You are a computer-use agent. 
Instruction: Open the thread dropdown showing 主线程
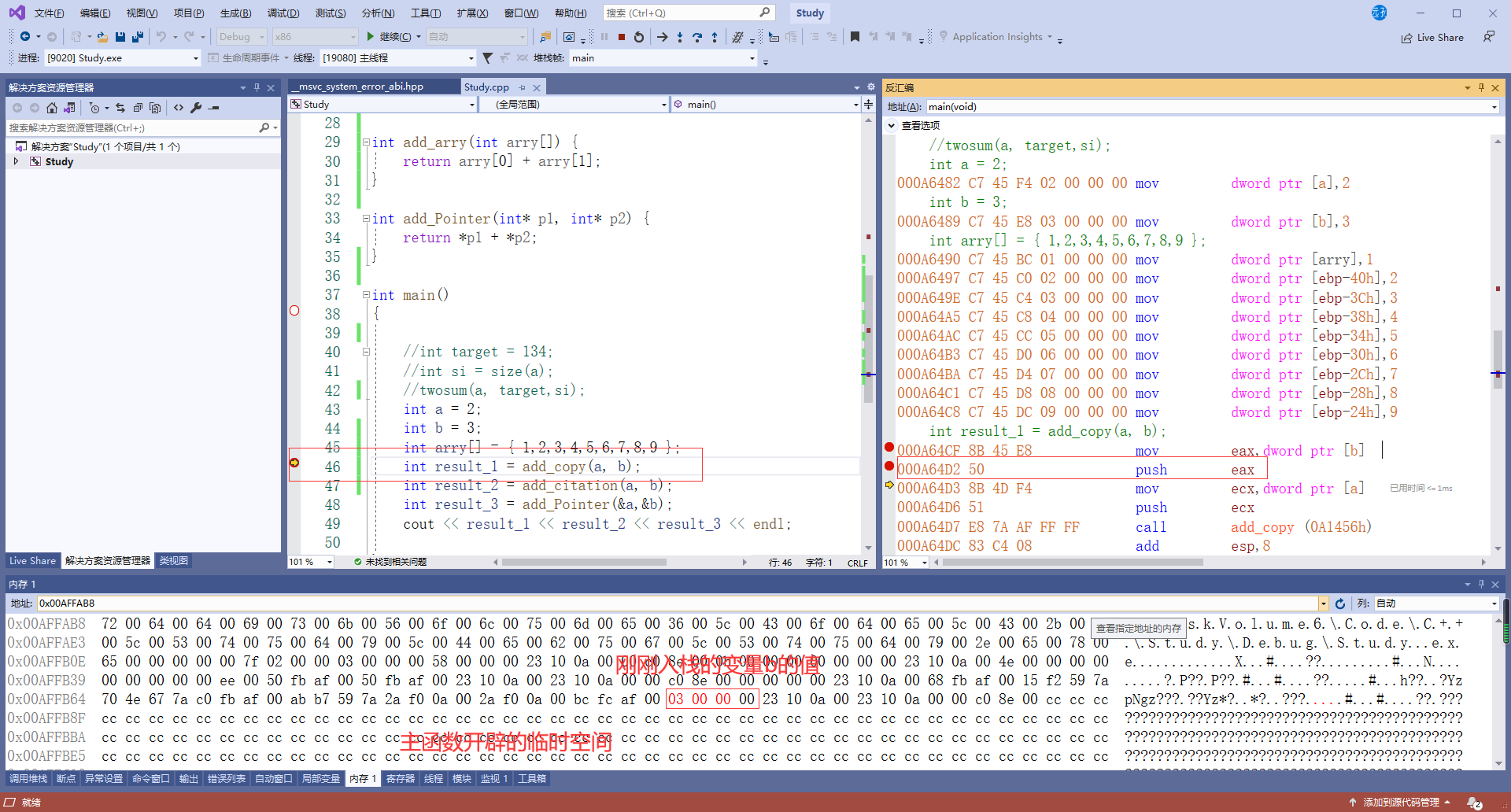(x=398, y=58)
